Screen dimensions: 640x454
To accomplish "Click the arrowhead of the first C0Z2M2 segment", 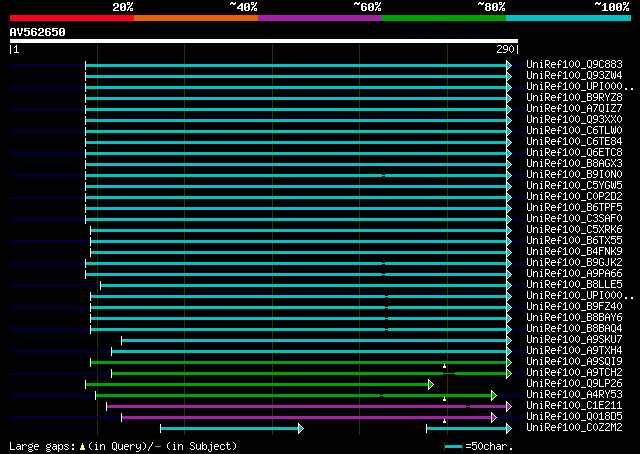I will pos(301,428).
